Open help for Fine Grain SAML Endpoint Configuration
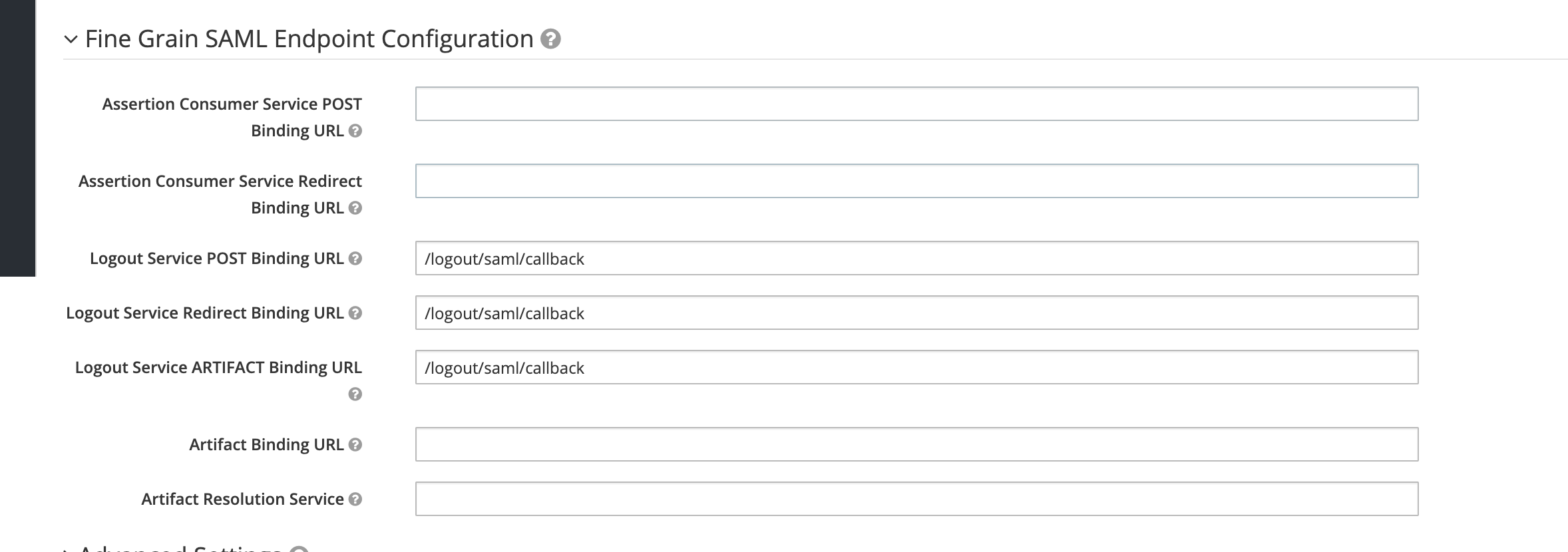 coord(550,39)
